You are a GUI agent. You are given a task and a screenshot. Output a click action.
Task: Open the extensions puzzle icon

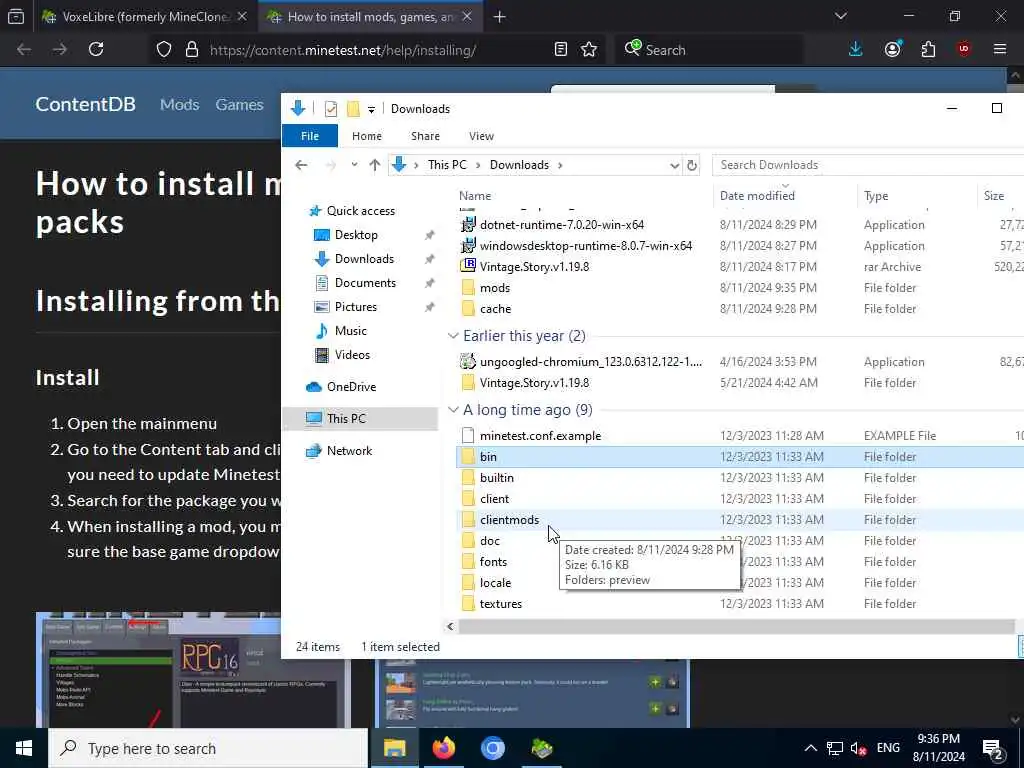(928, 50)
